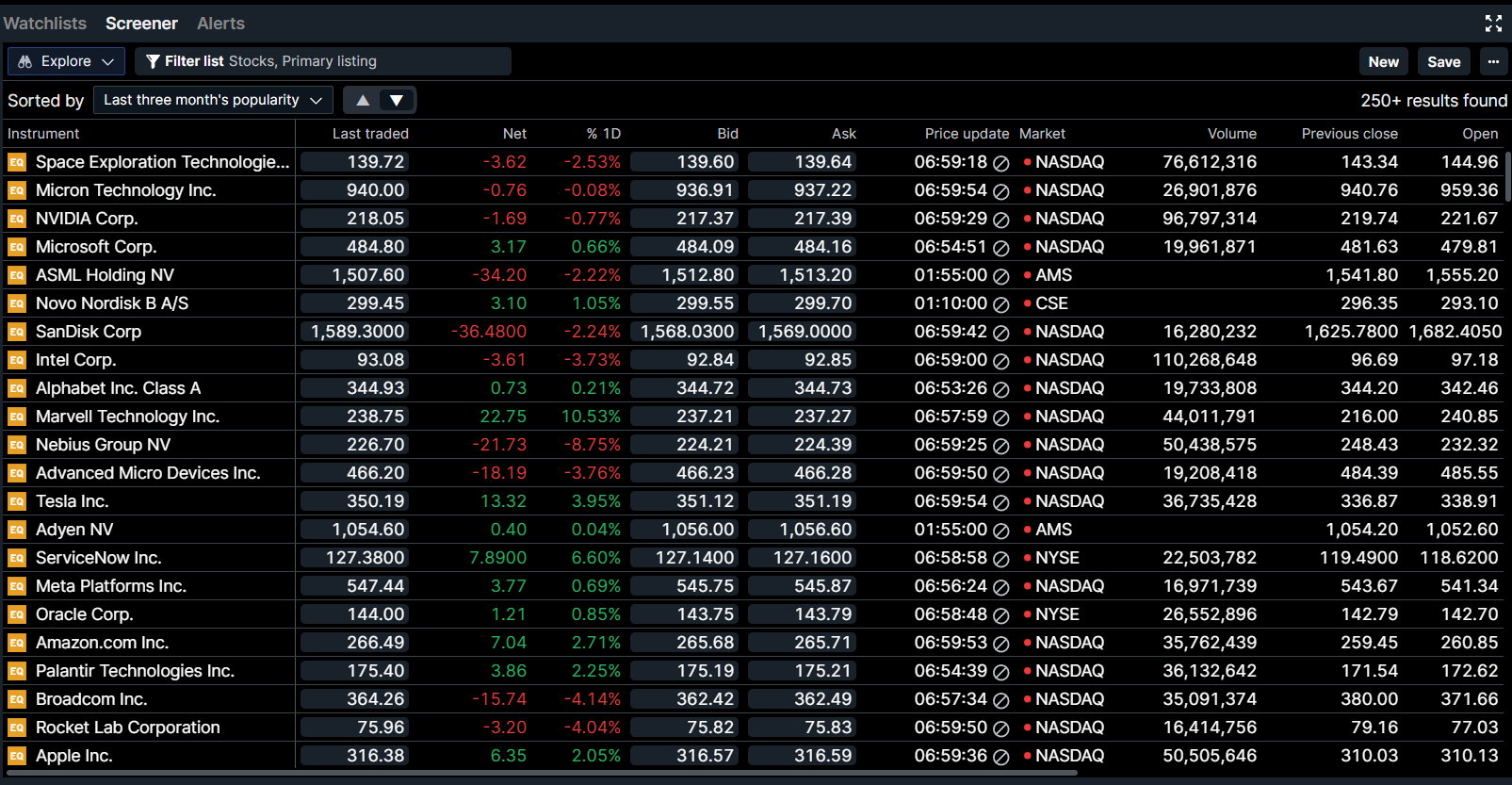Save the current screener
Screen dimensions: 1512x785
pyautogui.click(x=1443, y=61)
